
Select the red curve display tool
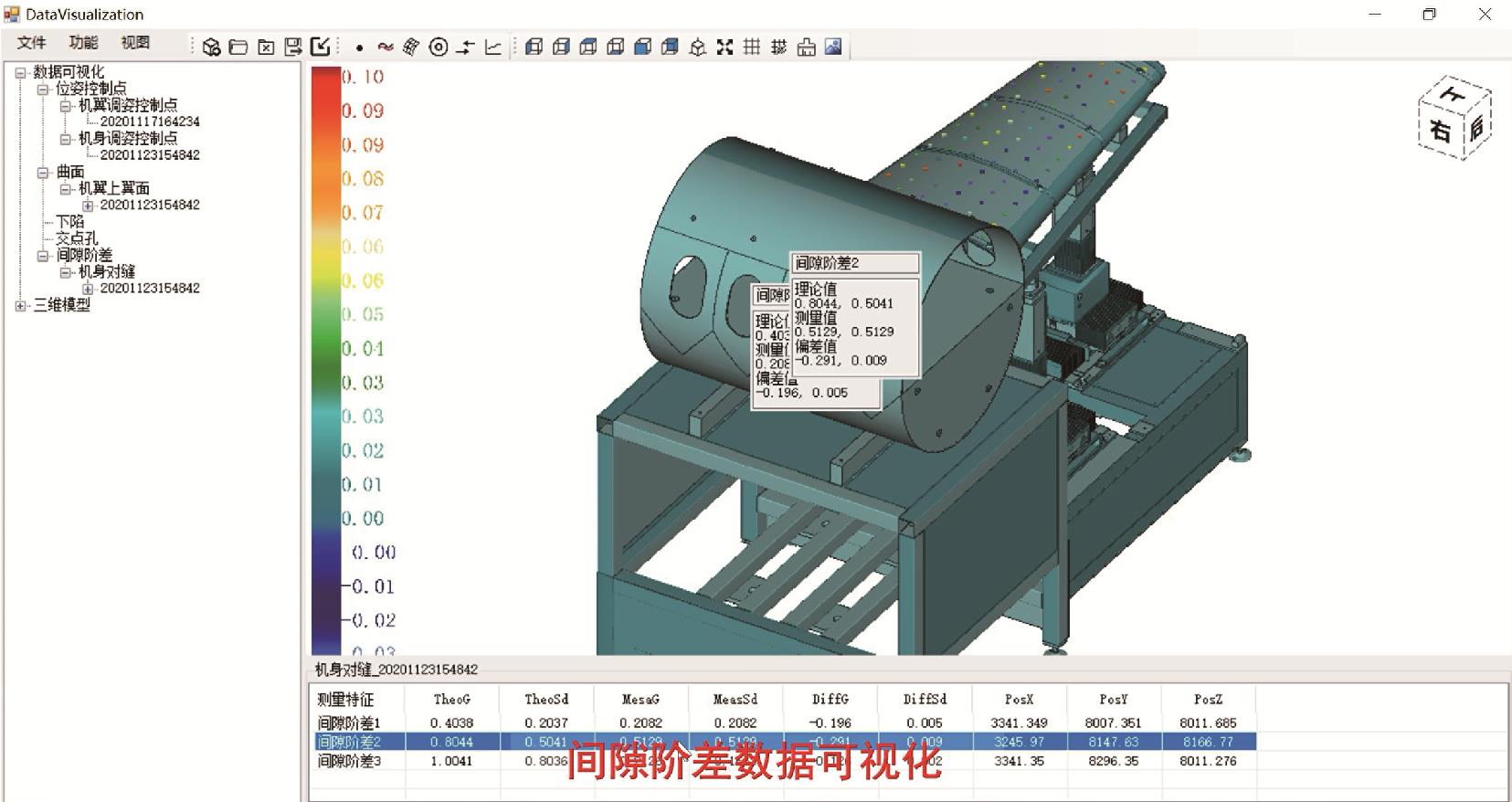(386, 47)
